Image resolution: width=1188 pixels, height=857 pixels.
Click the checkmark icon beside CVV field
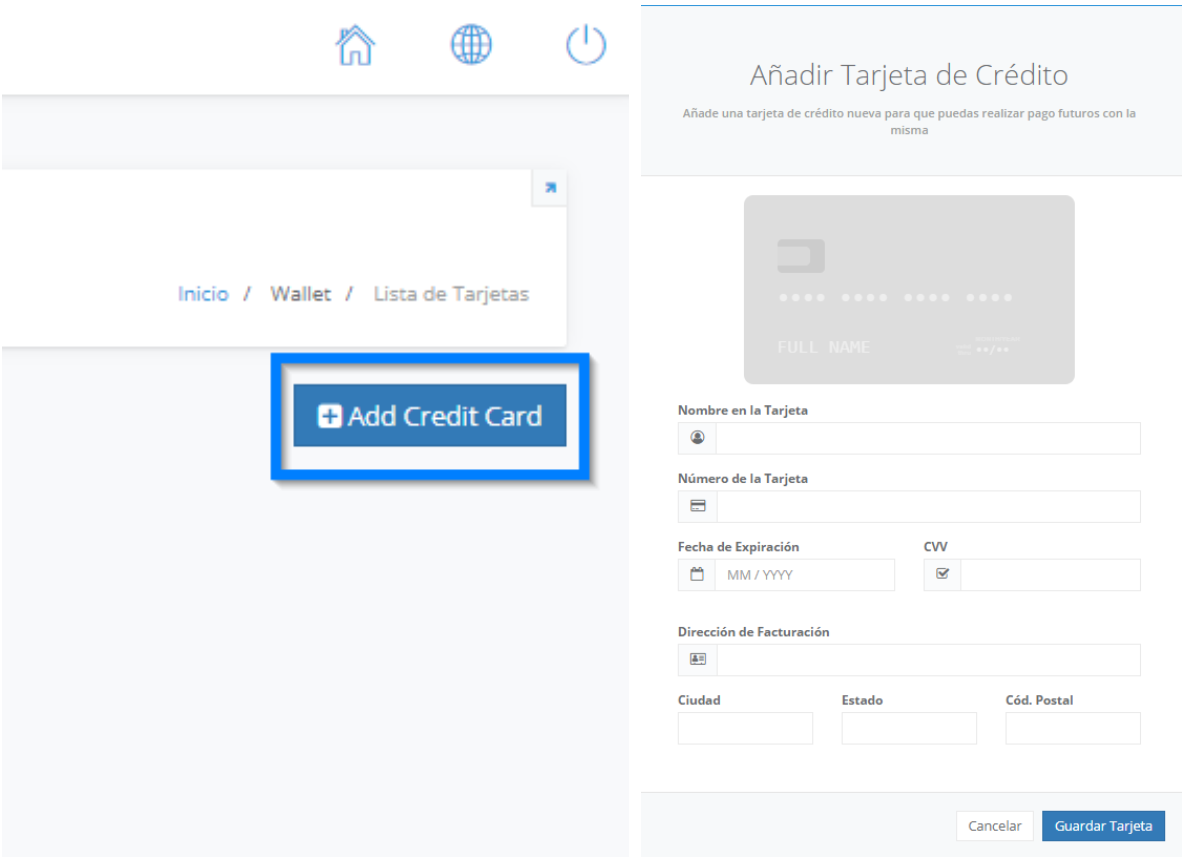coord(943,574)
